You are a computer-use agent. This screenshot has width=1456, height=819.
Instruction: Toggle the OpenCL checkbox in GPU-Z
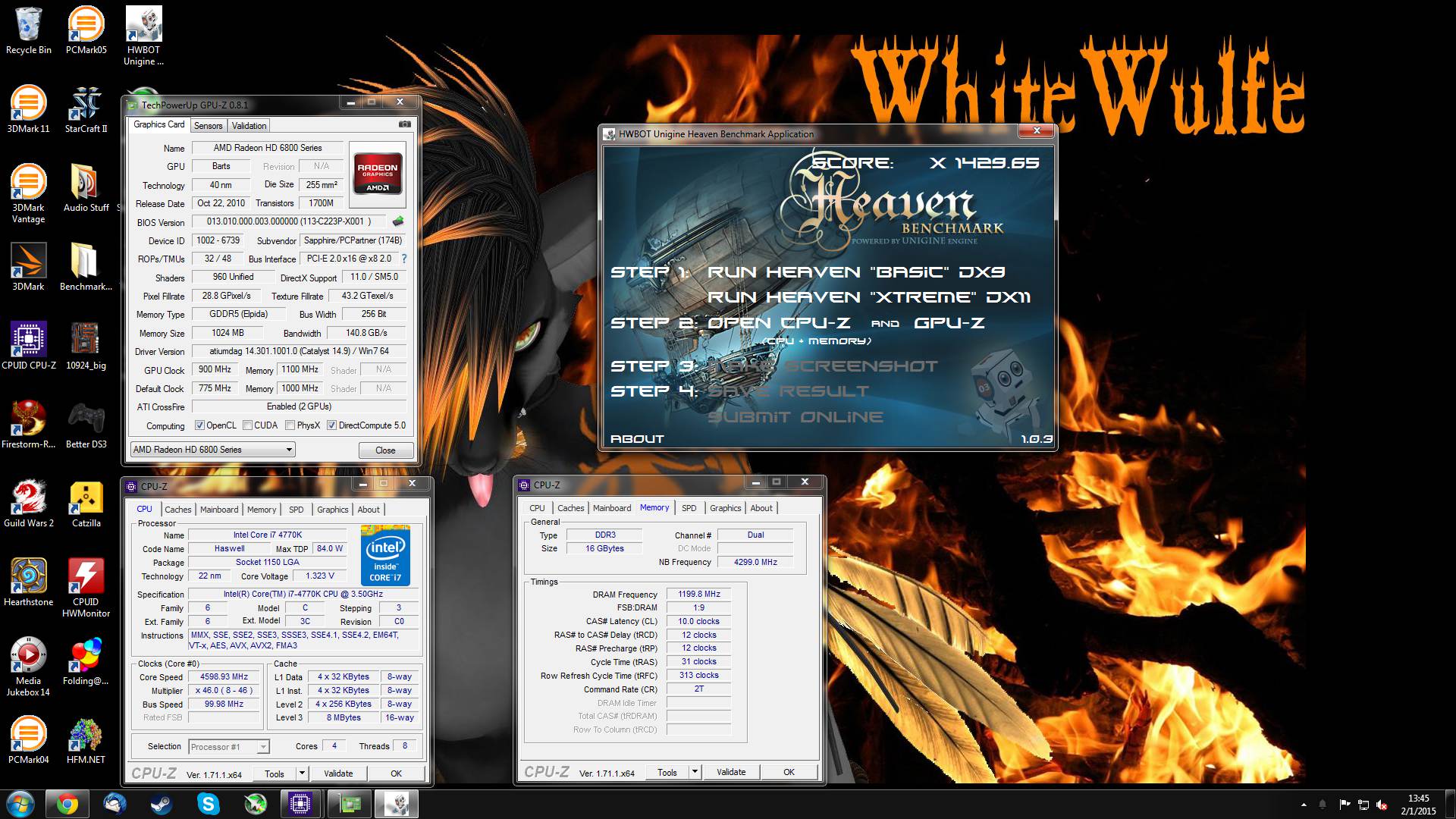coord(199,425)
